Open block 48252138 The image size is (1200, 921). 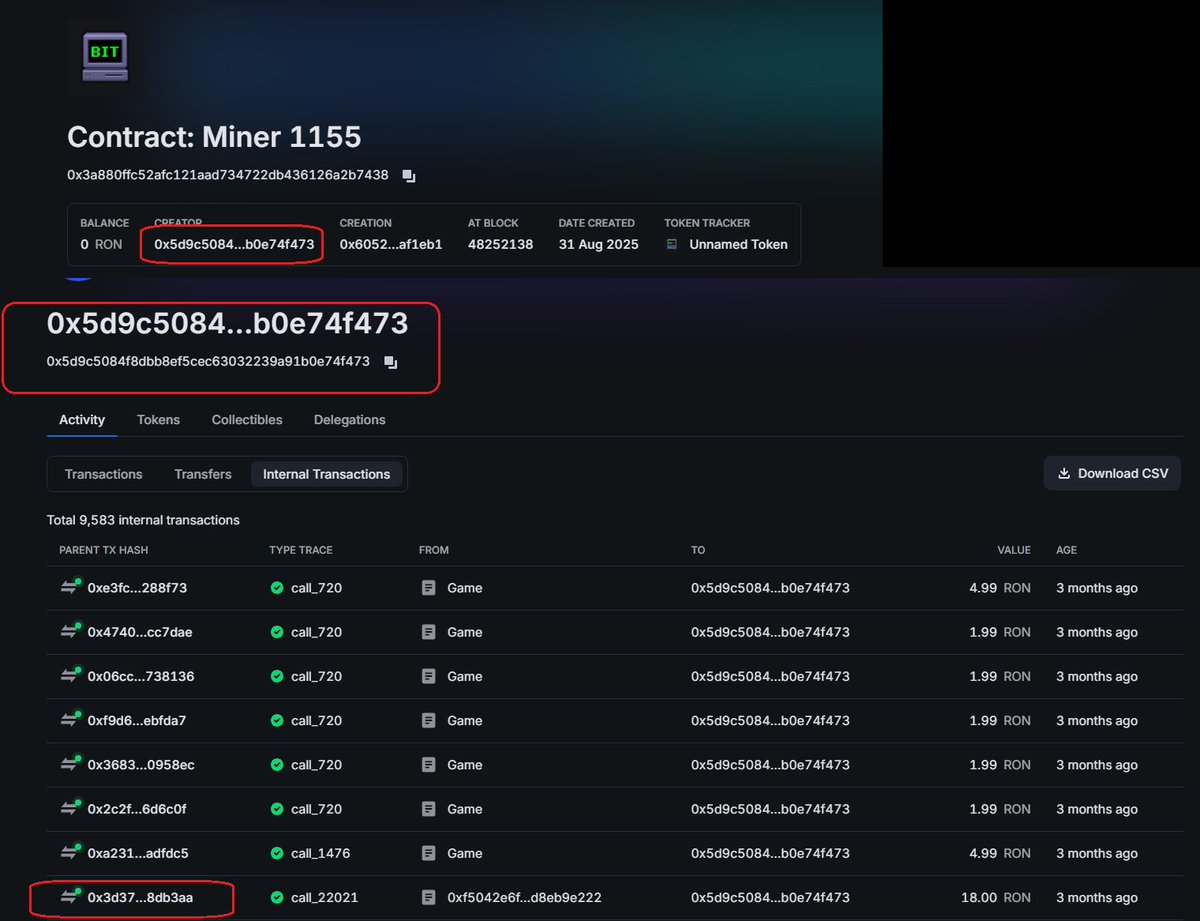click(500, 244)
